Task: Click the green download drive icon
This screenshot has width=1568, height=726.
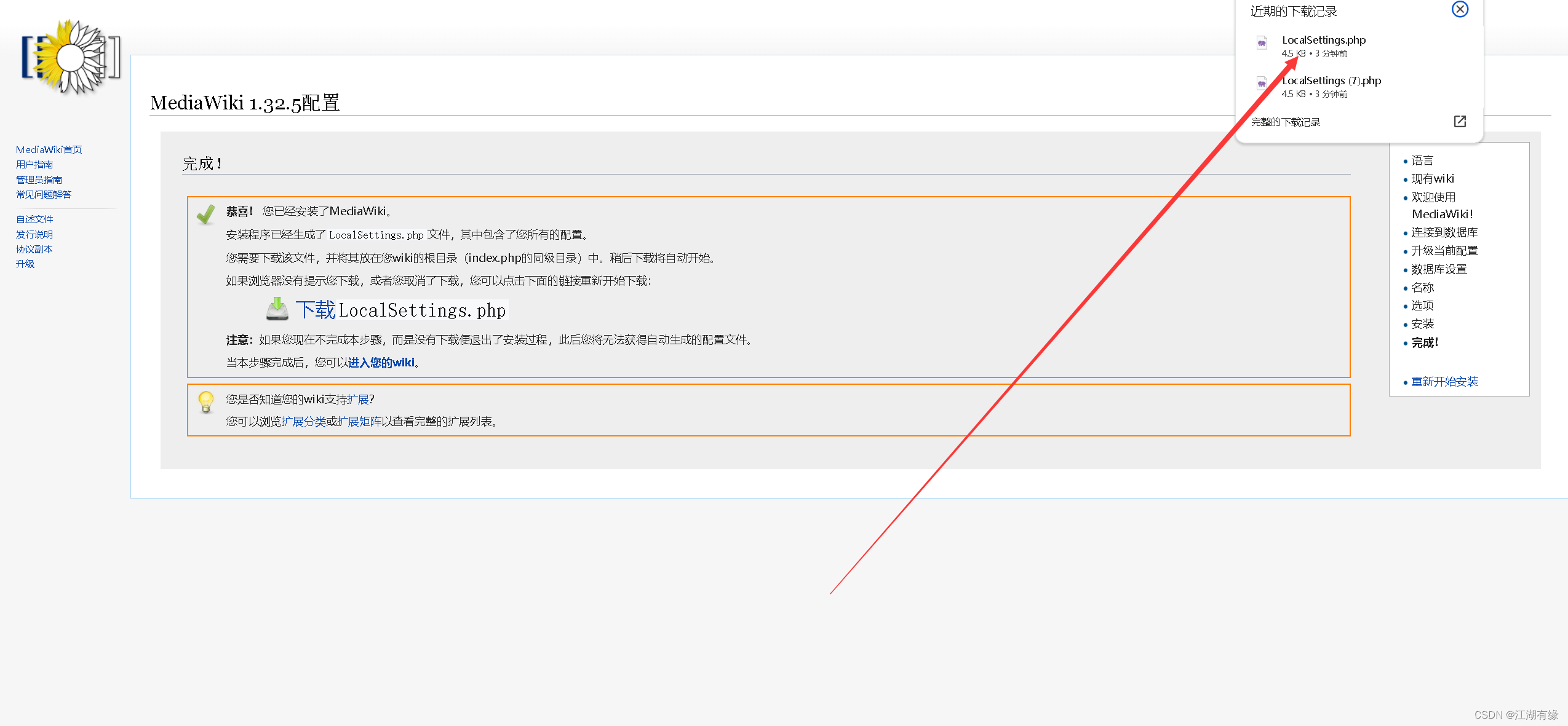Action: (x=277, y=309)
